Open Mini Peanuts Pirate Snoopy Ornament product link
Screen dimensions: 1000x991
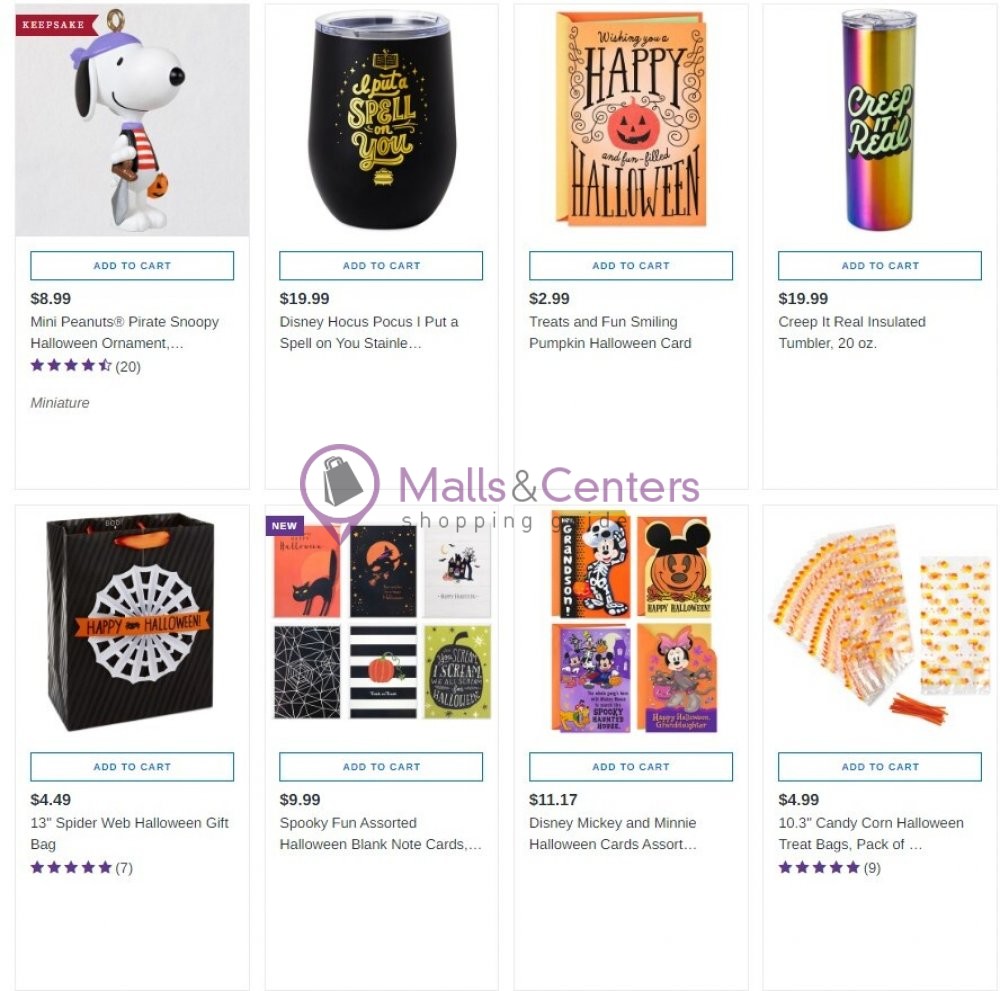point(123,332)
